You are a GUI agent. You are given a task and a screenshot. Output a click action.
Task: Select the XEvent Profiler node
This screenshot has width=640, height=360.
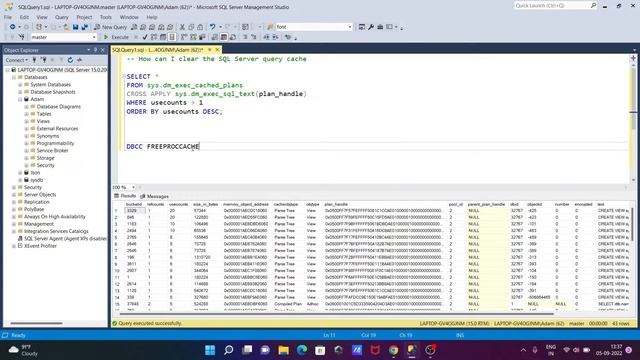coord(40,246)
